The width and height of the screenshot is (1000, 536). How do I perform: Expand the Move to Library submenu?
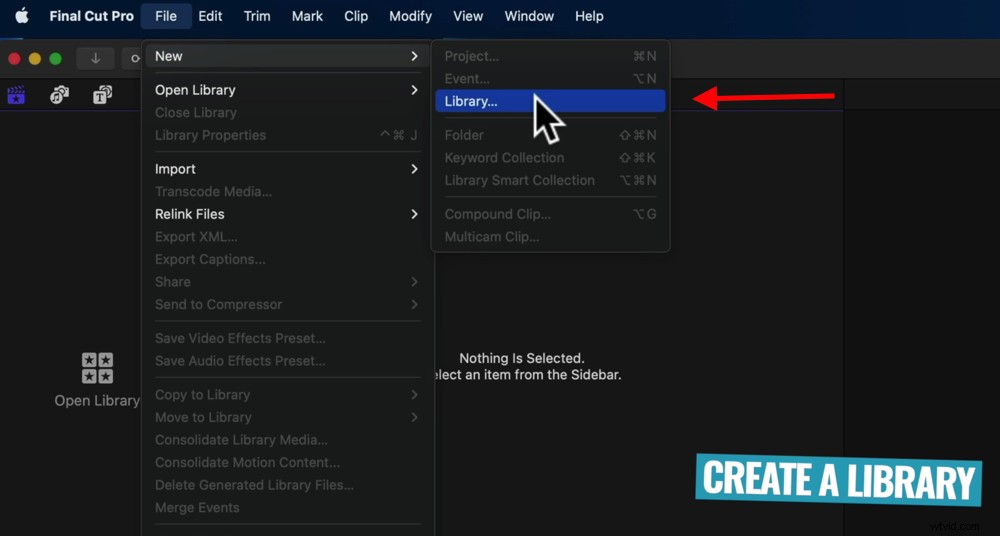coord(288,417)
